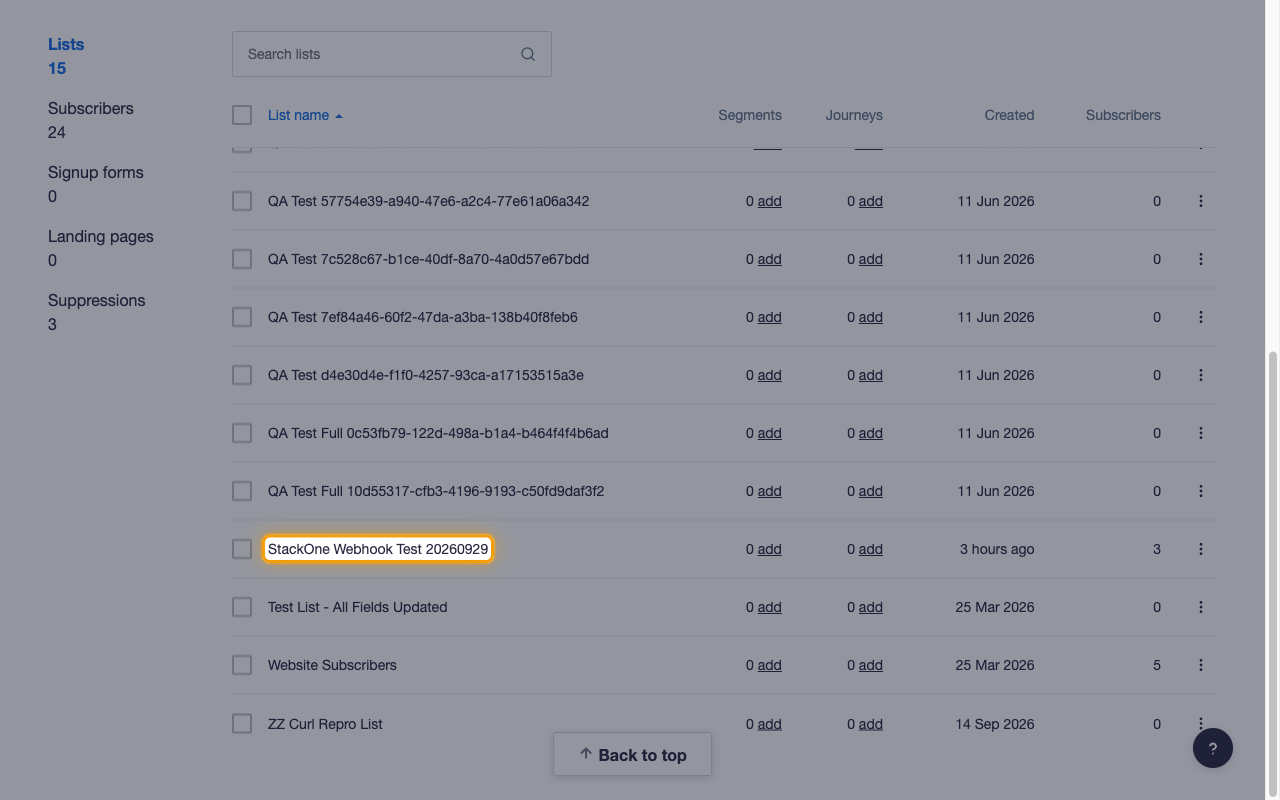Click into the Search lists field
The image size is (1280, 800).
(391, 54)
